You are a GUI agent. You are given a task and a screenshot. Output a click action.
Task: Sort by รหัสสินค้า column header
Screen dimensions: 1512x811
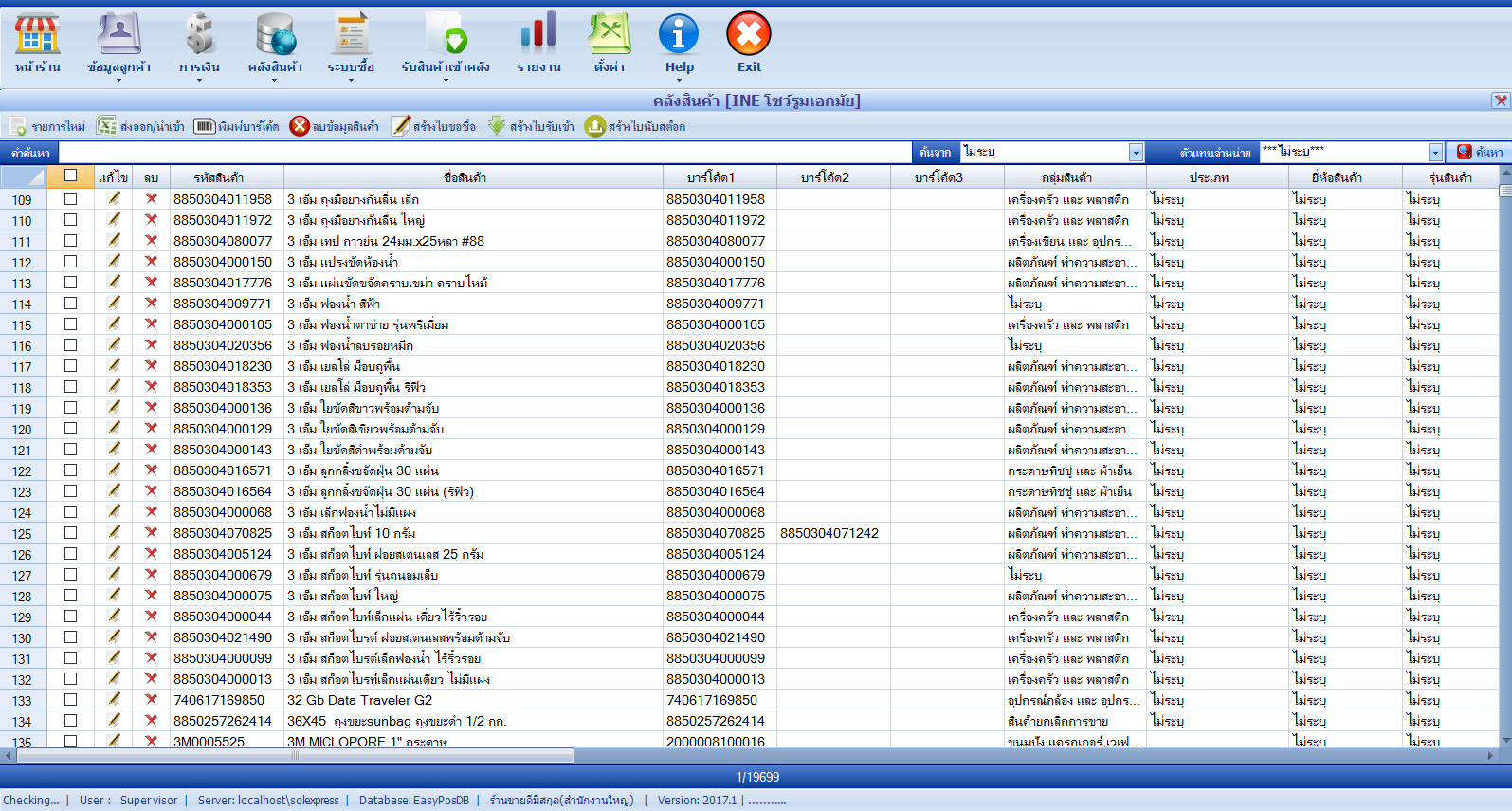pyautogui.click(x=227, y=177)
